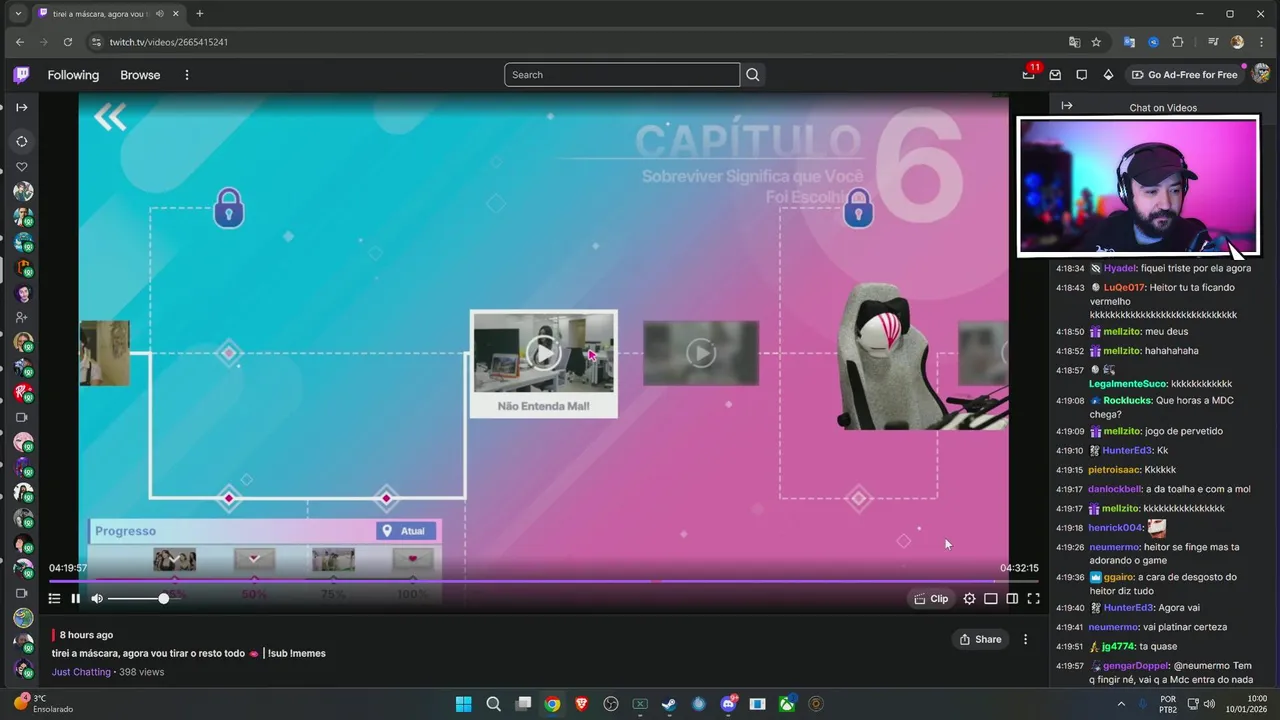Click Go Ad-Free for Free button
This screenshot has height=720, width=1280.
(1184, 75)
